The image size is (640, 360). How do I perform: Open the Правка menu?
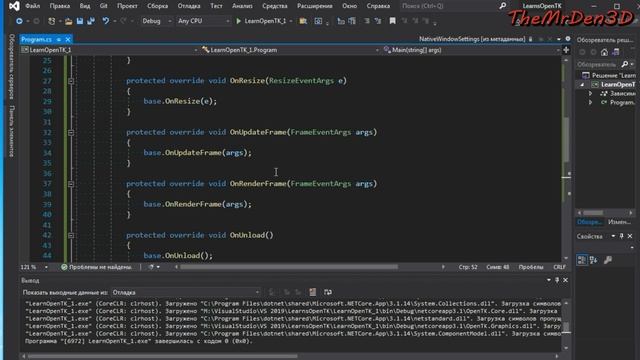[60, 6]
